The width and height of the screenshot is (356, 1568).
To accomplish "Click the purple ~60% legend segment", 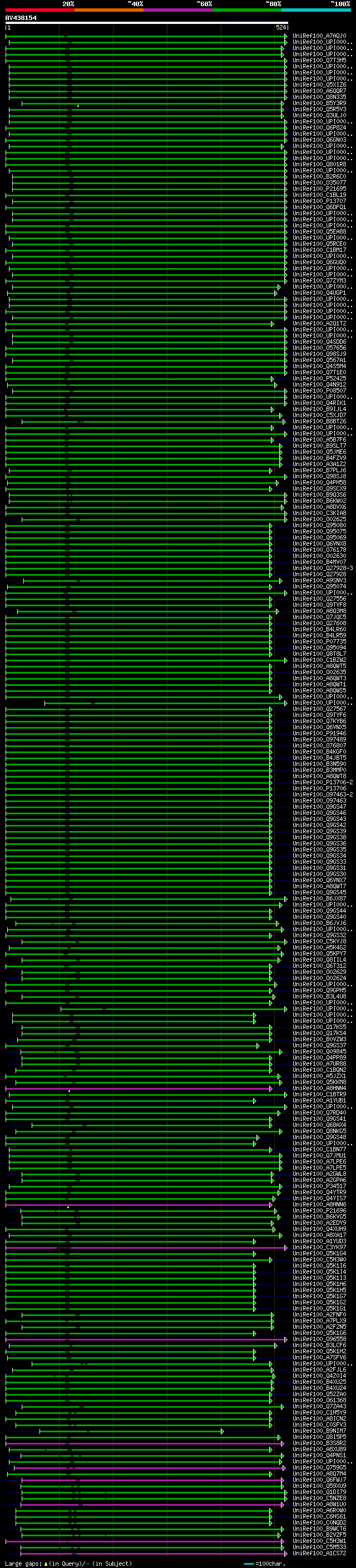I will pyautogui.click(x=179, y=10).
